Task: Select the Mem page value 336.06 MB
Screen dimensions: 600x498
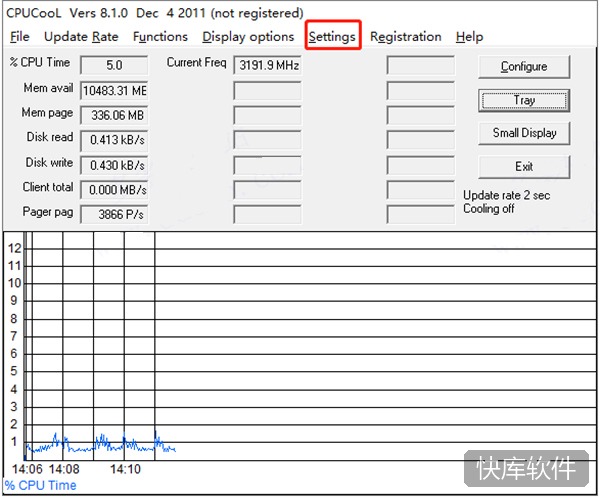Action: 114,115
